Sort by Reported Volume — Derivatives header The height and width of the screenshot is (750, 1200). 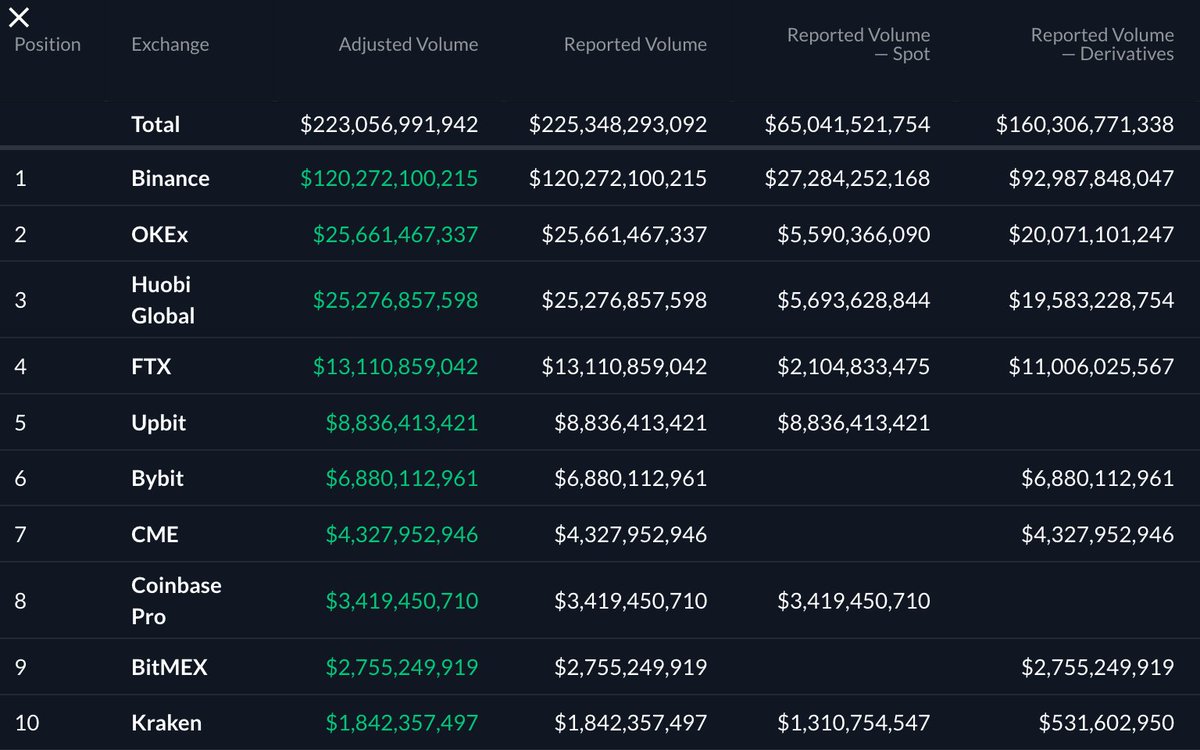click(x=1102, y=45)
